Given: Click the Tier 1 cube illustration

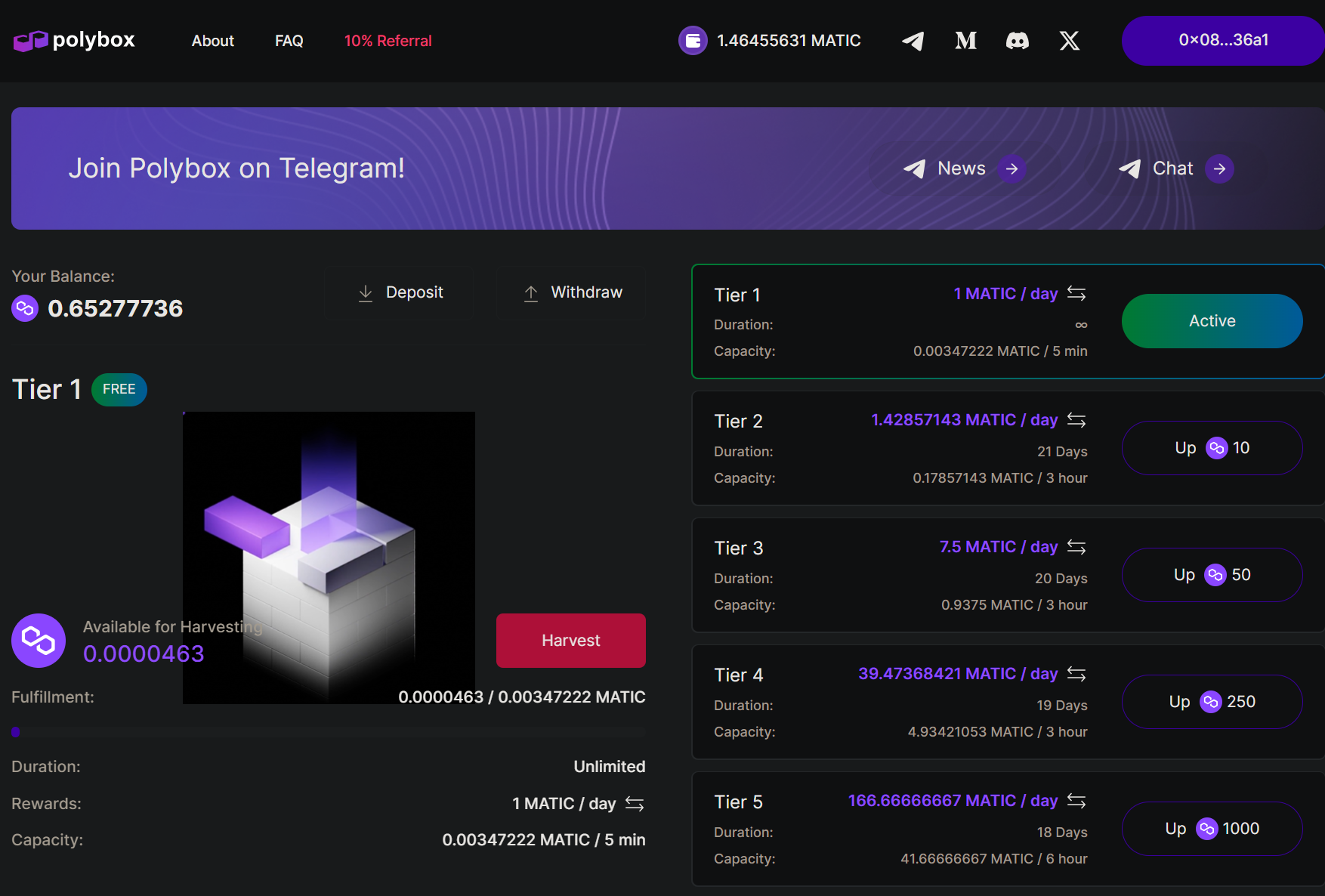Looking at the screenshot, I should click(x=329, y=558).
